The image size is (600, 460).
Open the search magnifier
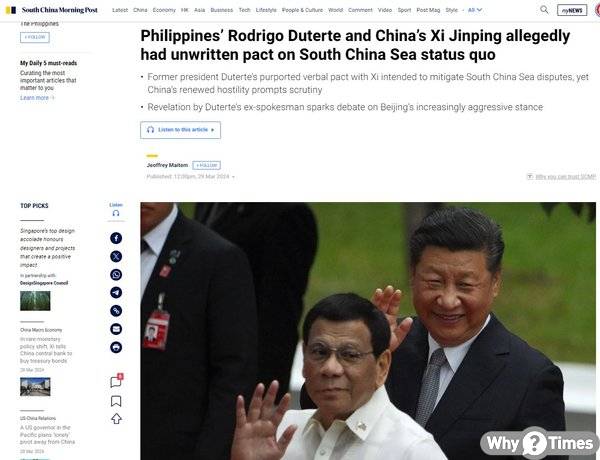click(544, 10)
